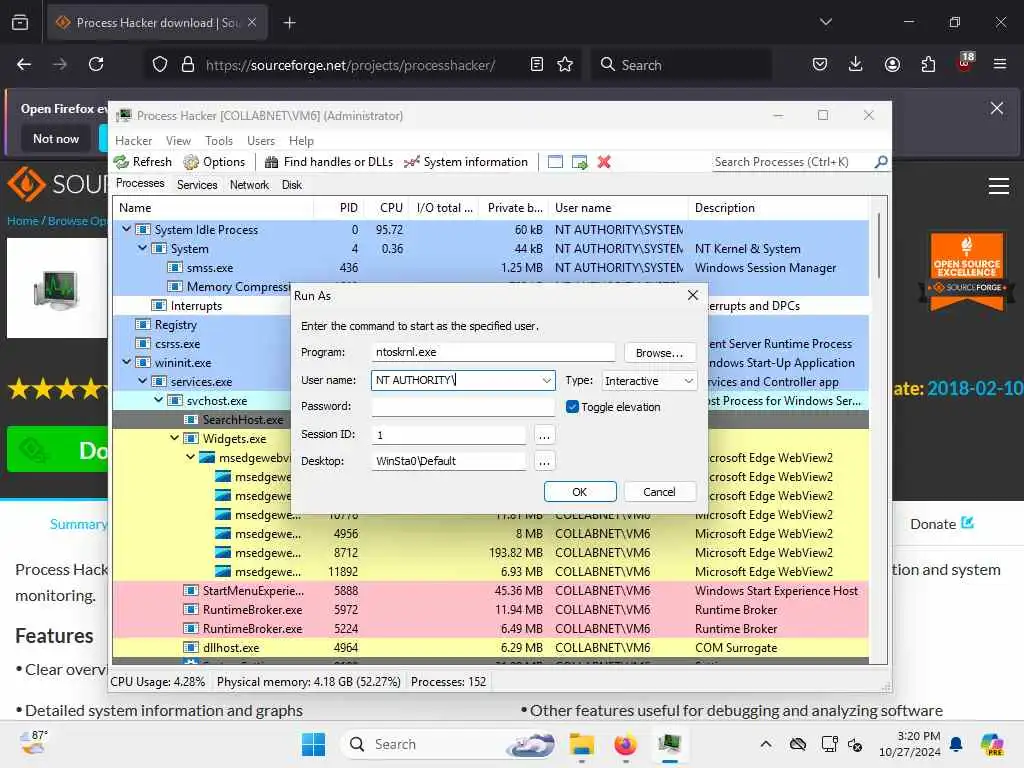Screen dimensions: 1024x768
Task: Click Search Processes field
Action: pos(793,162)
